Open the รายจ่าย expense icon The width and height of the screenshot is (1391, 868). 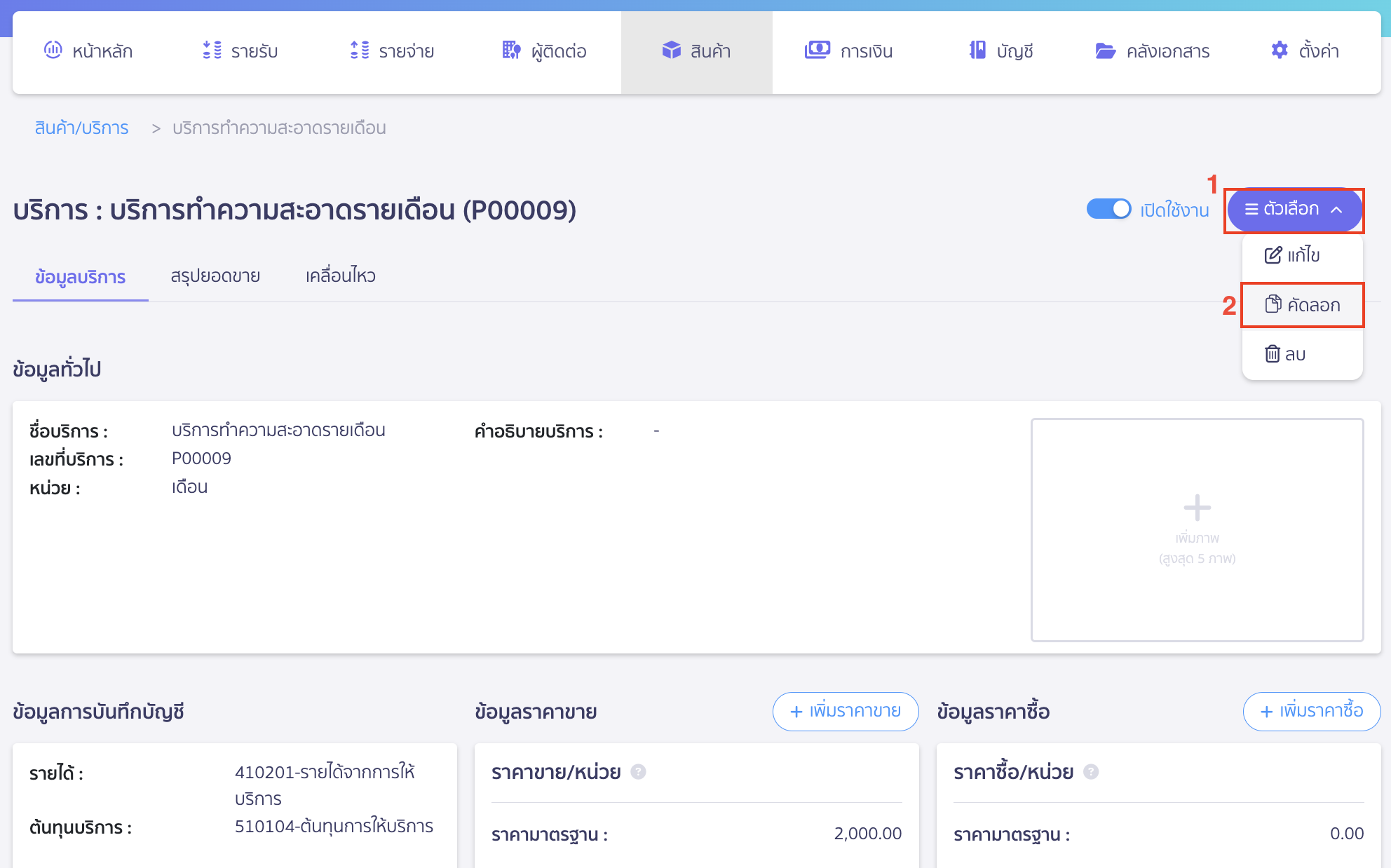359,50
